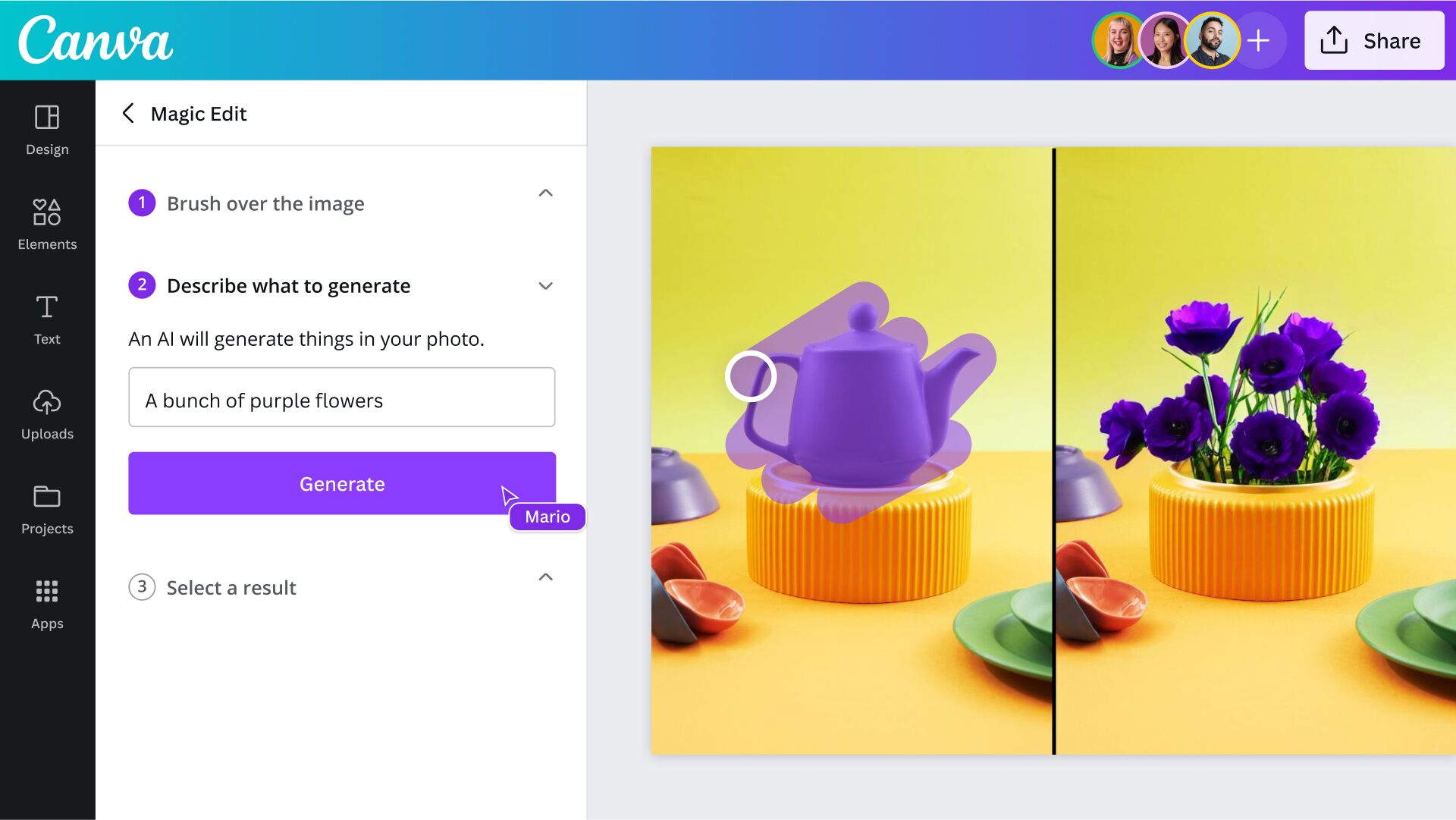This screenshot has width=1456, height=820.
Task: Collapse step 3 Select a result chevron
Action: (546, 577)
